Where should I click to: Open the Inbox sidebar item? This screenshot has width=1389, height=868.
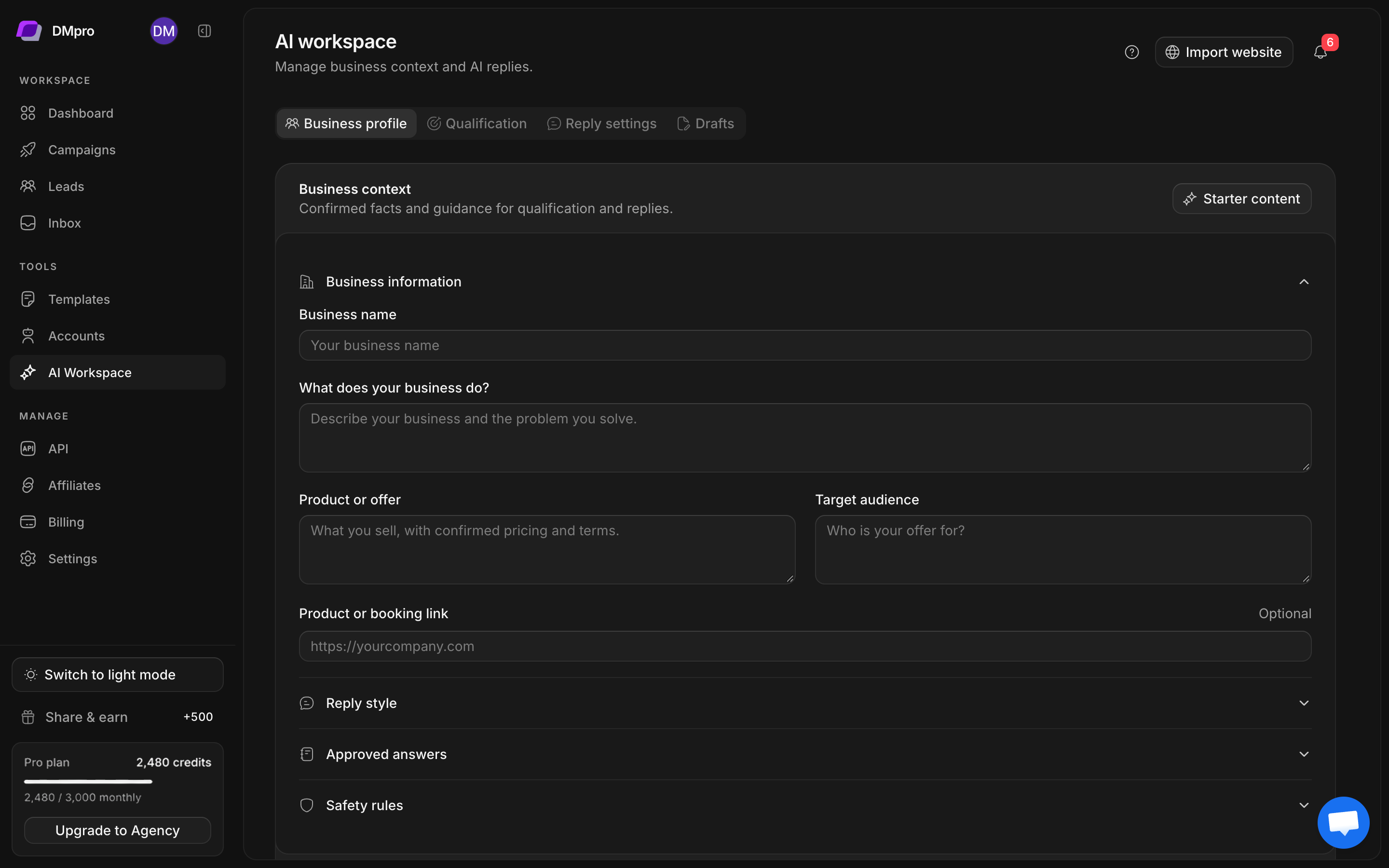(x=118, y=223)
